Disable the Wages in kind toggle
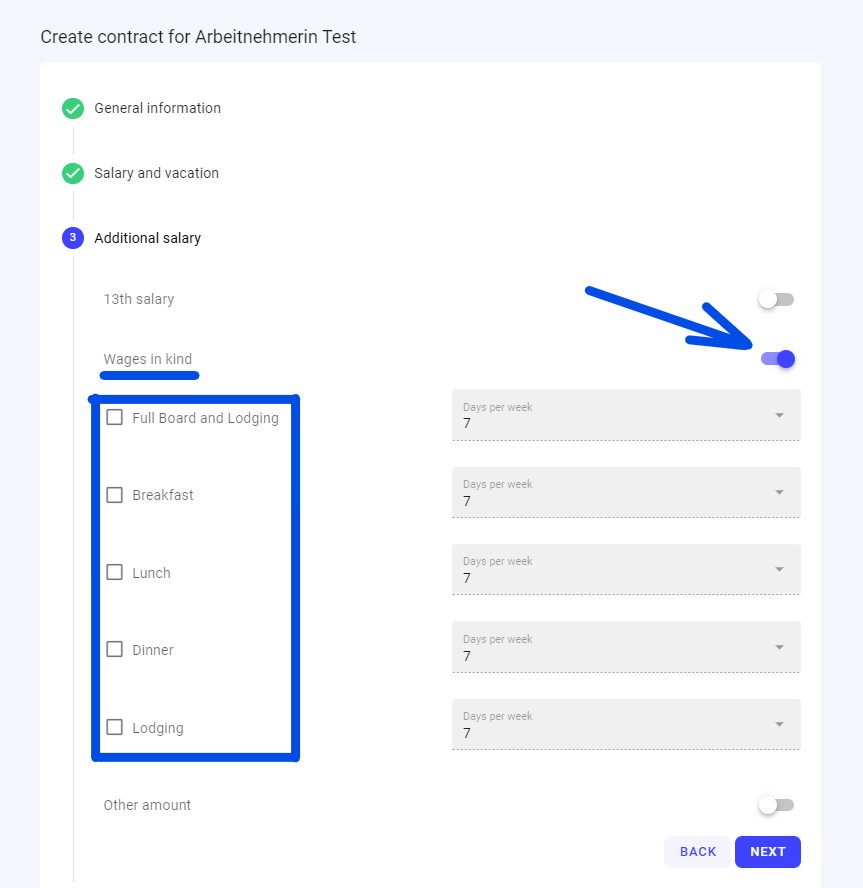Image resolution: width=863 pixels, height=888 pixels. click(778, 359)
